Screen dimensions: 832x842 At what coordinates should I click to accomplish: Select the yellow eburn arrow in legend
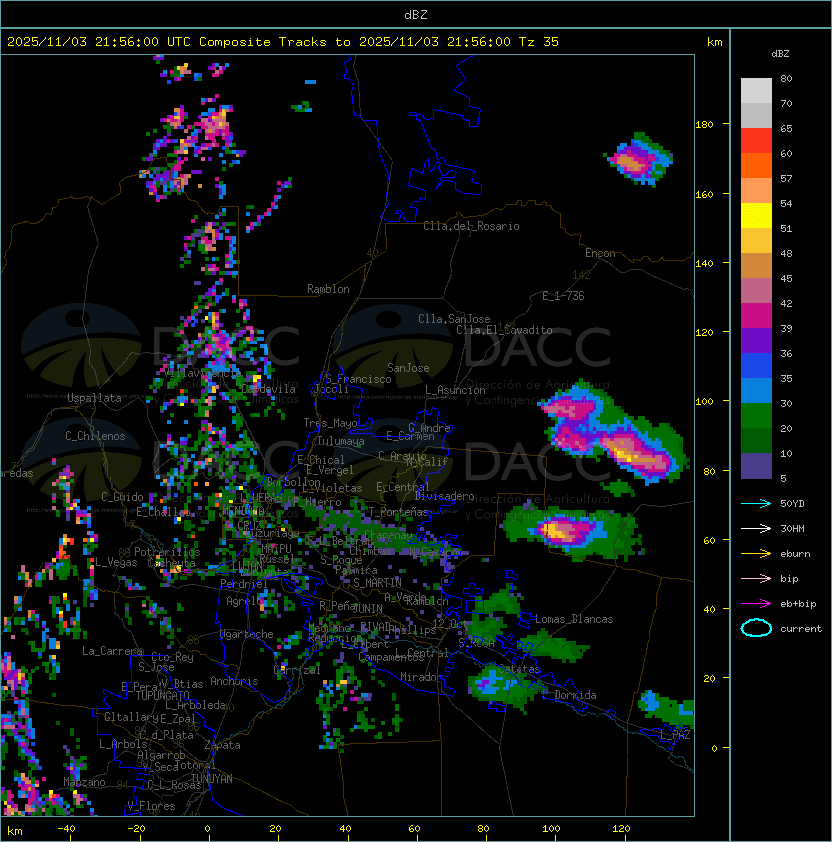click(756, 554)
